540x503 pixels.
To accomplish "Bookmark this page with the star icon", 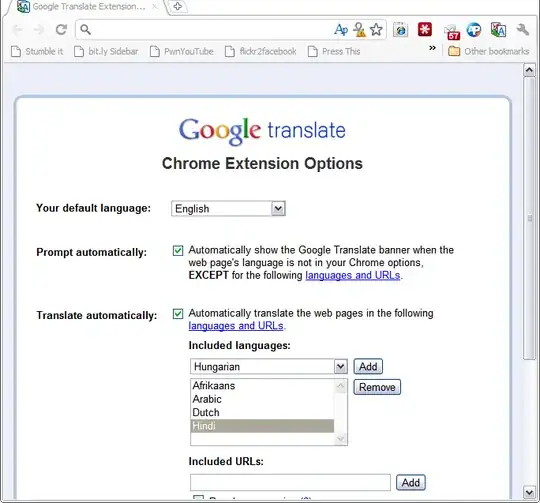I will coord(376,30).
